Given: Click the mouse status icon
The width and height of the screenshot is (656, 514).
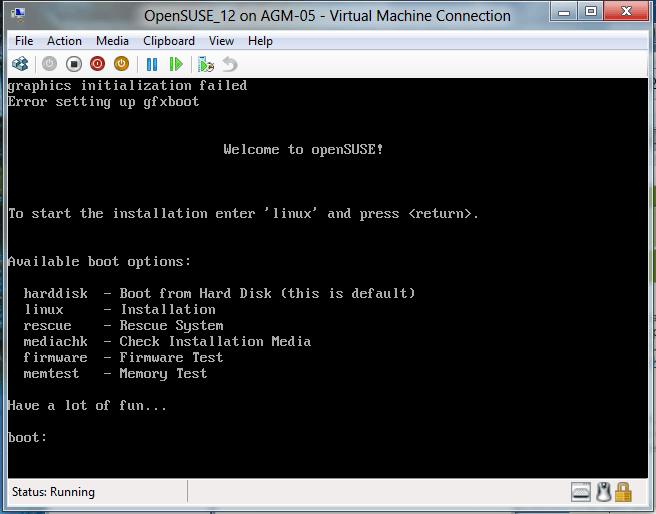Looking at the screenshot, I should pyautogui.click(x=603, y=492).
